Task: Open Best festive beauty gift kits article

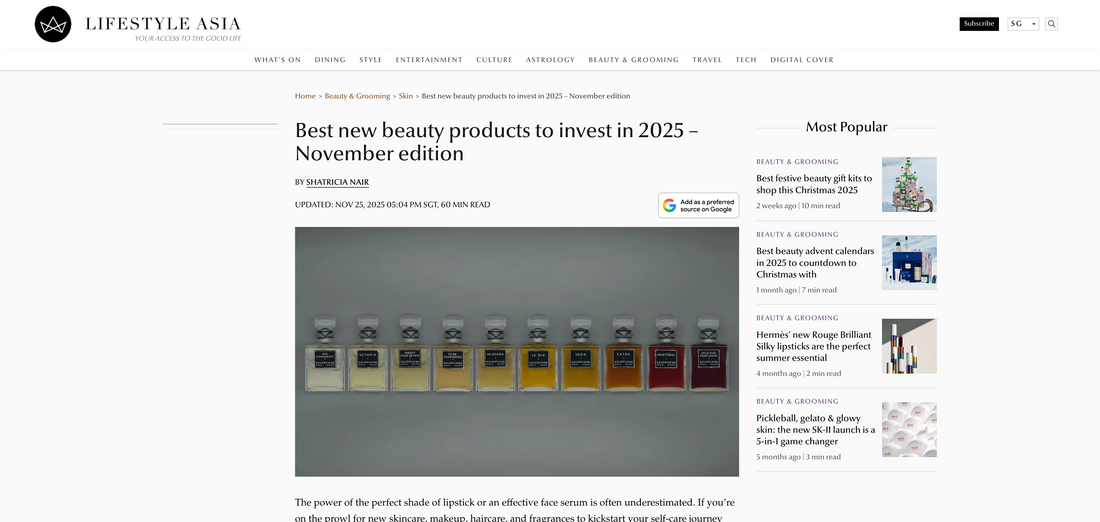Action: 814,185
